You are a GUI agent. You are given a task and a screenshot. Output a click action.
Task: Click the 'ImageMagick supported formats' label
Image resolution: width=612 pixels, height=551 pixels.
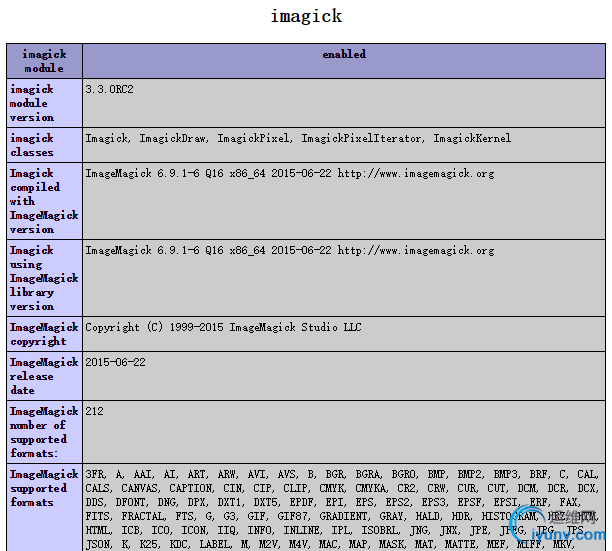click(44, 488)
